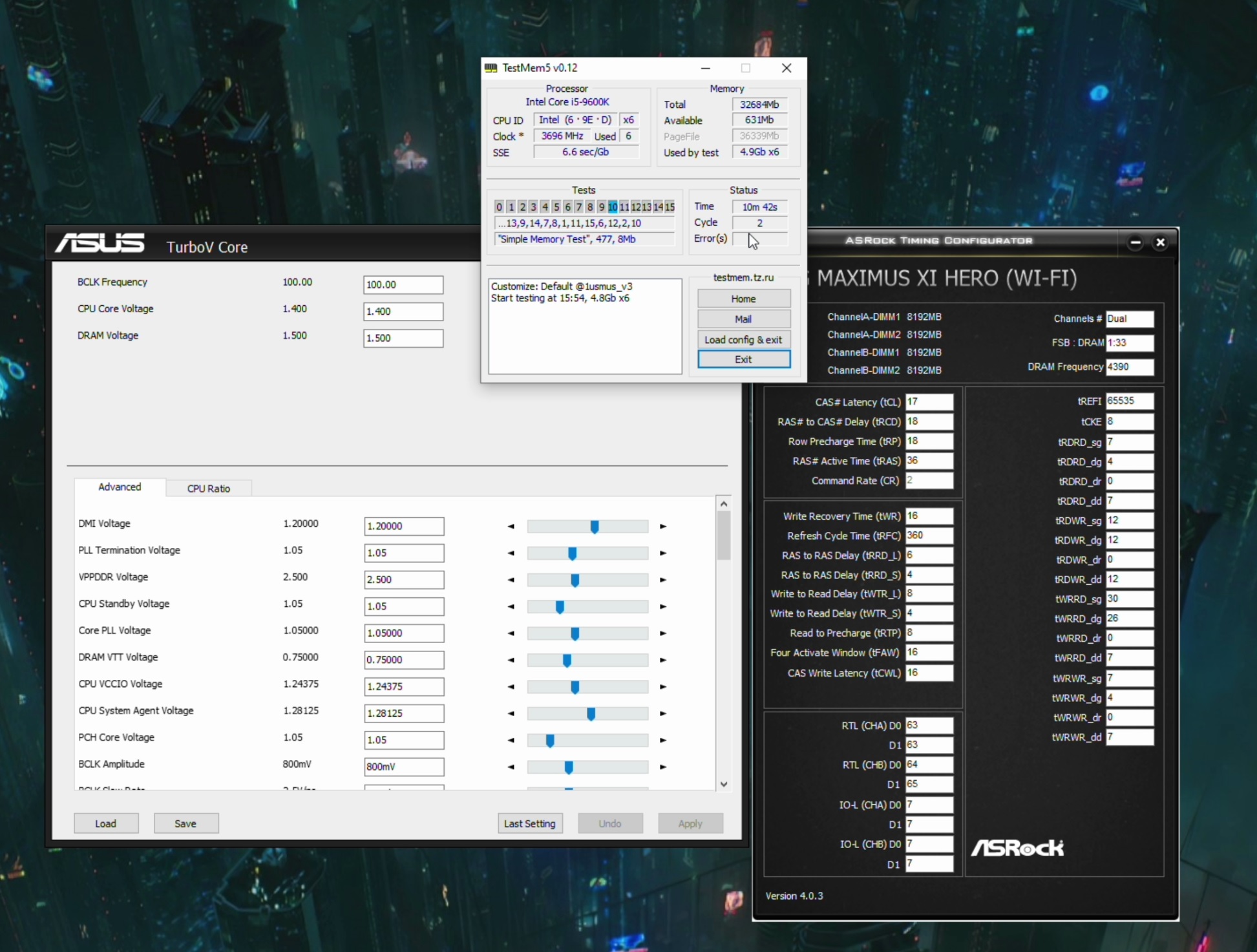Click the DMI Voltage right arrow stepper

[663, 526]
